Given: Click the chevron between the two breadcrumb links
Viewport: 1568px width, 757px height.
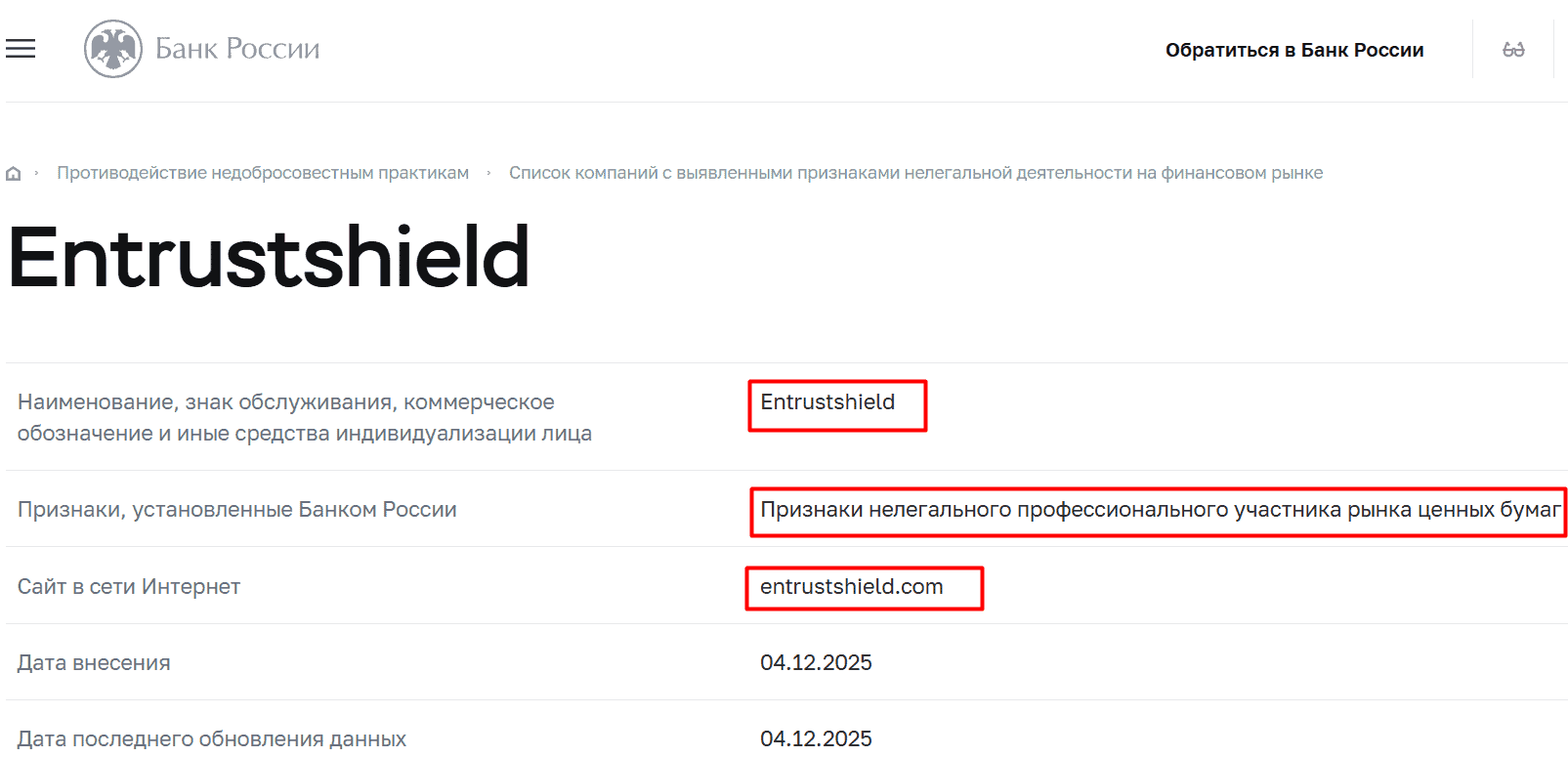Looking at the screenshot, I should 487,172.
